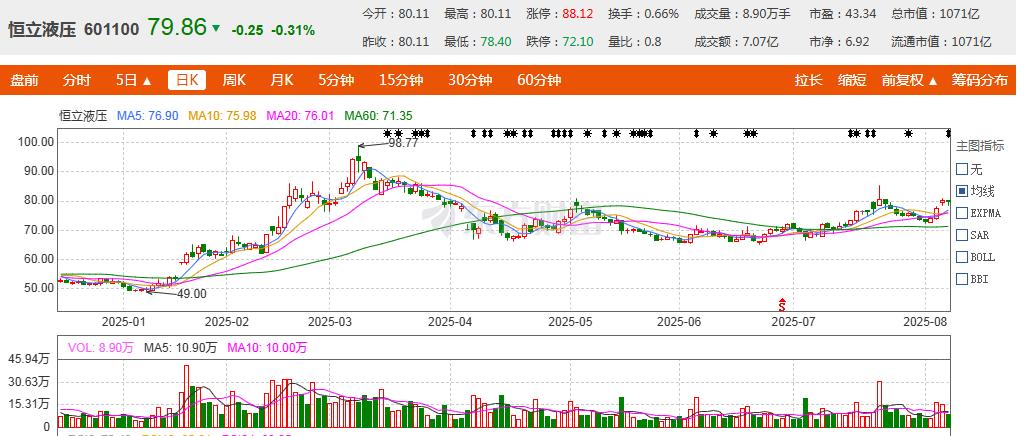Viewport: 1026px width, 436px height.
Task: Click the stock name 恒立液压 header
Action: (x=43, y=29)
